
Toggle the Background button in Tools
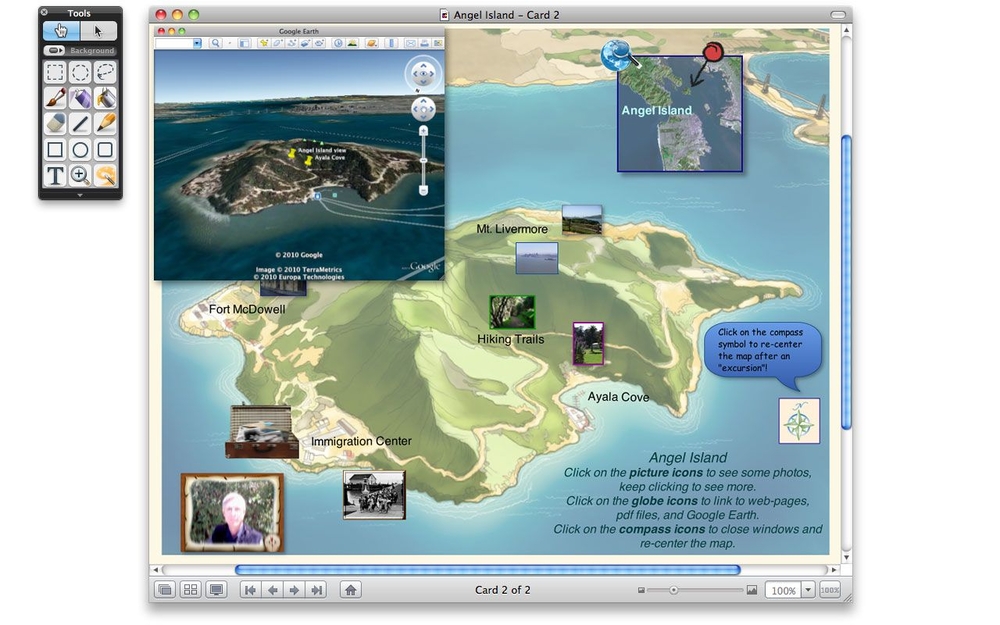click(x=80, y=50)
